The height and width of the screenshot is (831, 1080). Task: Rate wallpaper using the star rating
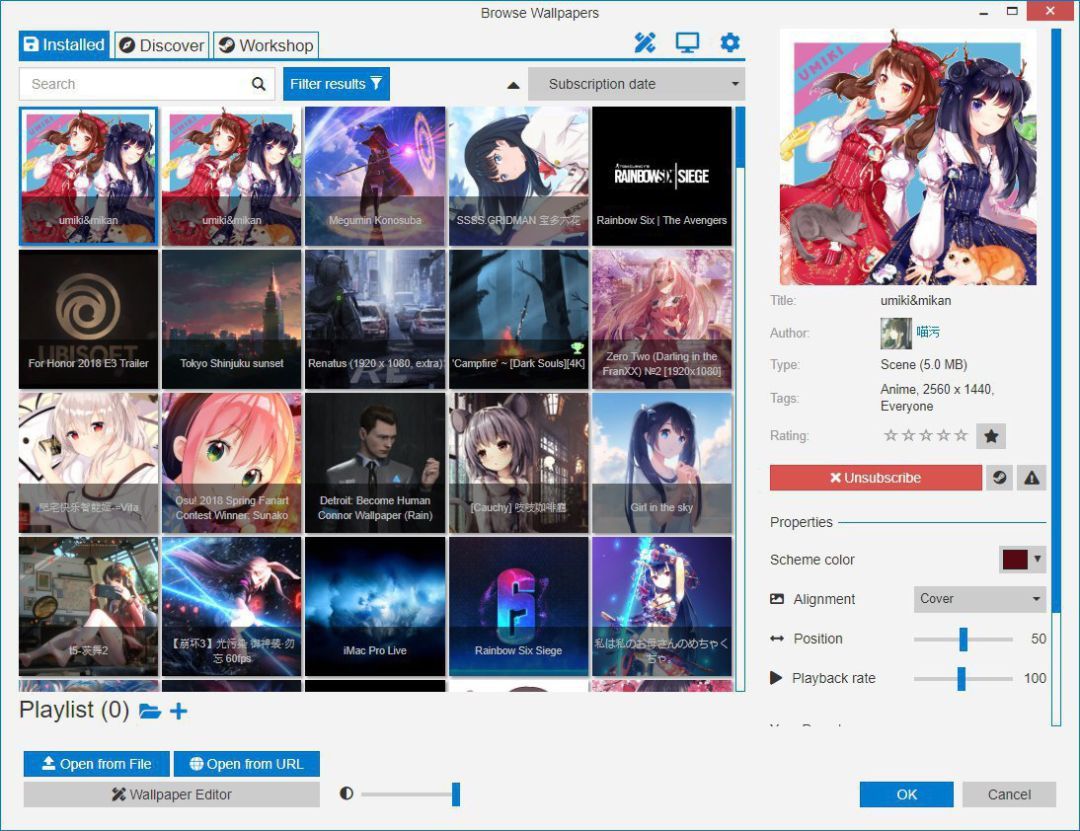926,435
